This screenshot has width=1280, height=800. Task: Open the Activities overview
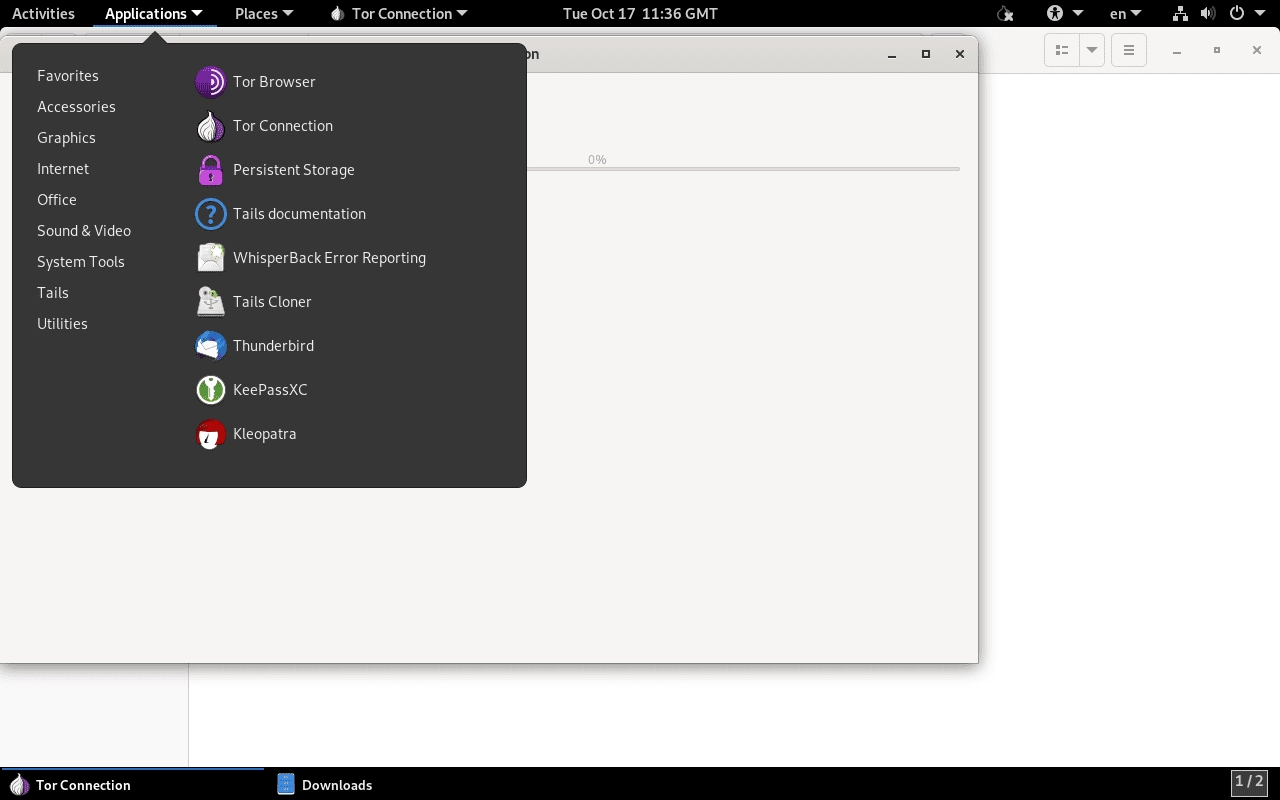[x=43, y=14]
